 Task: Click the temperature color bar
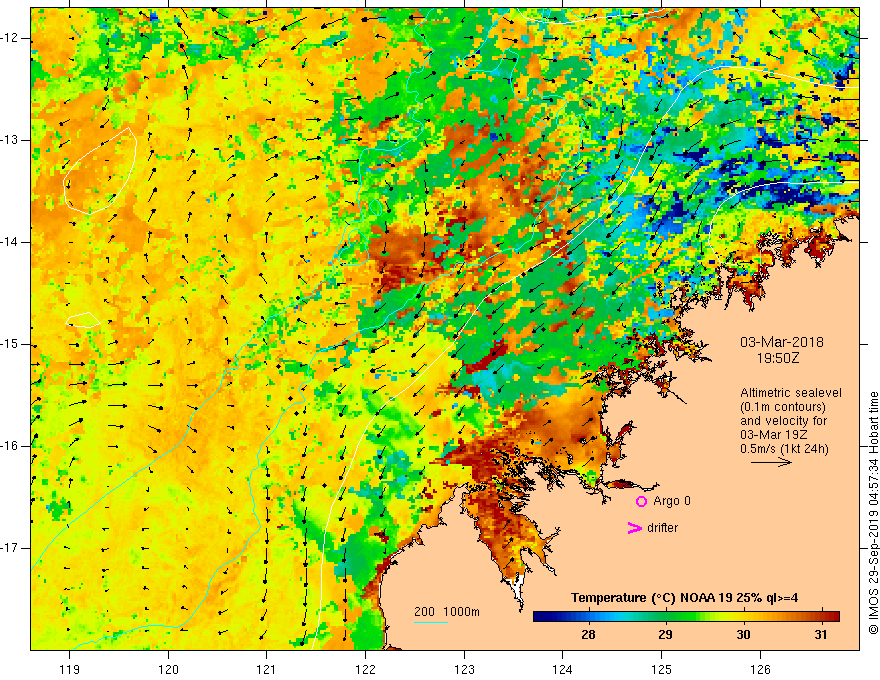[686, 616]
